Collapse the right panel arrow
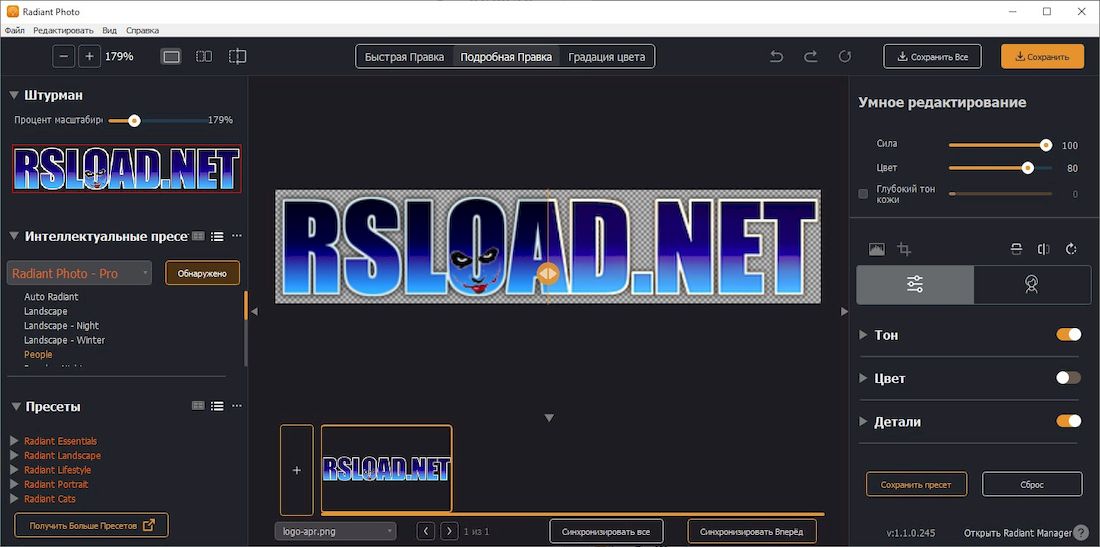 845,311
